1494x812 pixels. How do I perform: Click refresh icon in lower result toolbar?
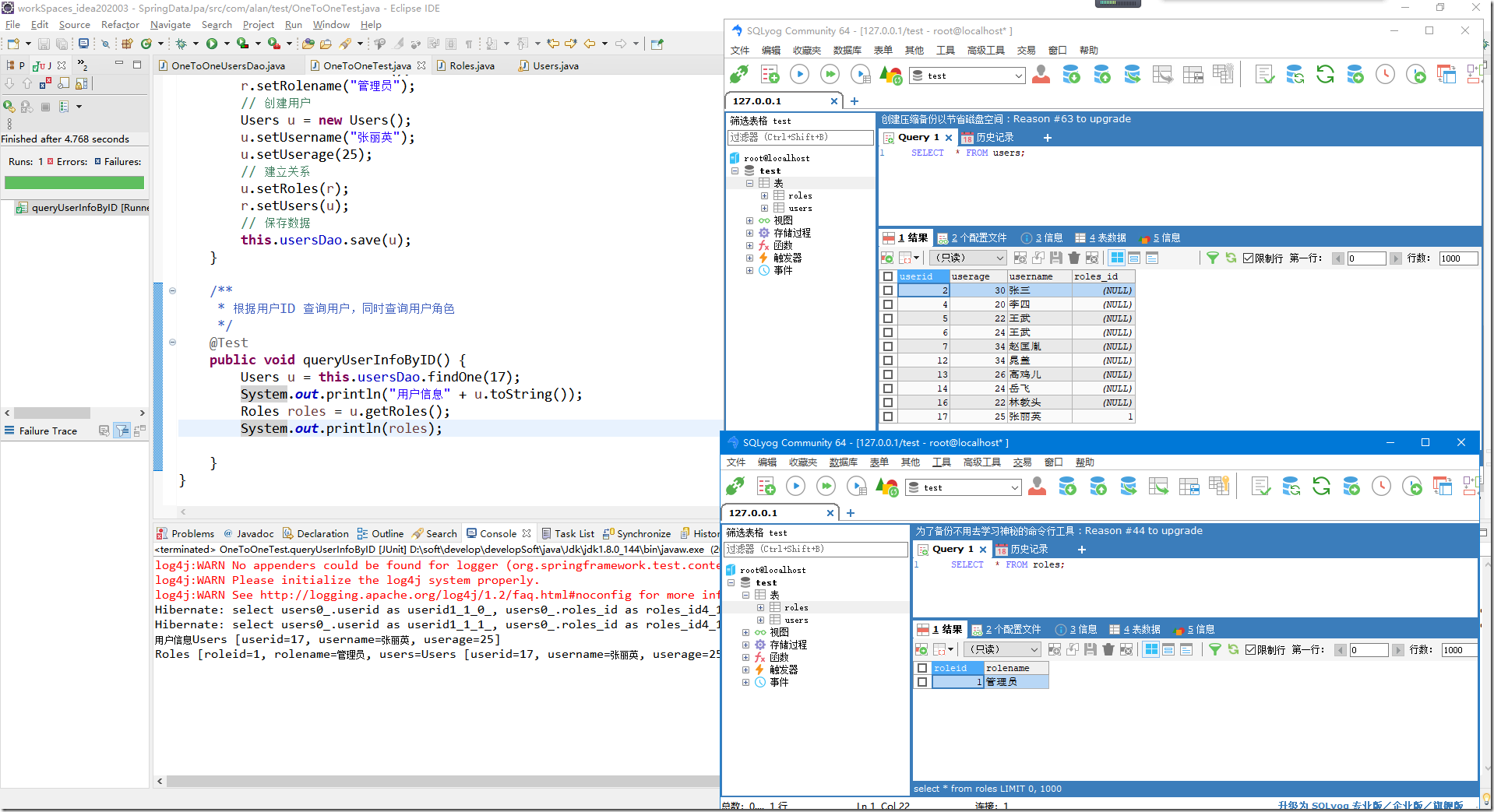(x=1233, y=649)
